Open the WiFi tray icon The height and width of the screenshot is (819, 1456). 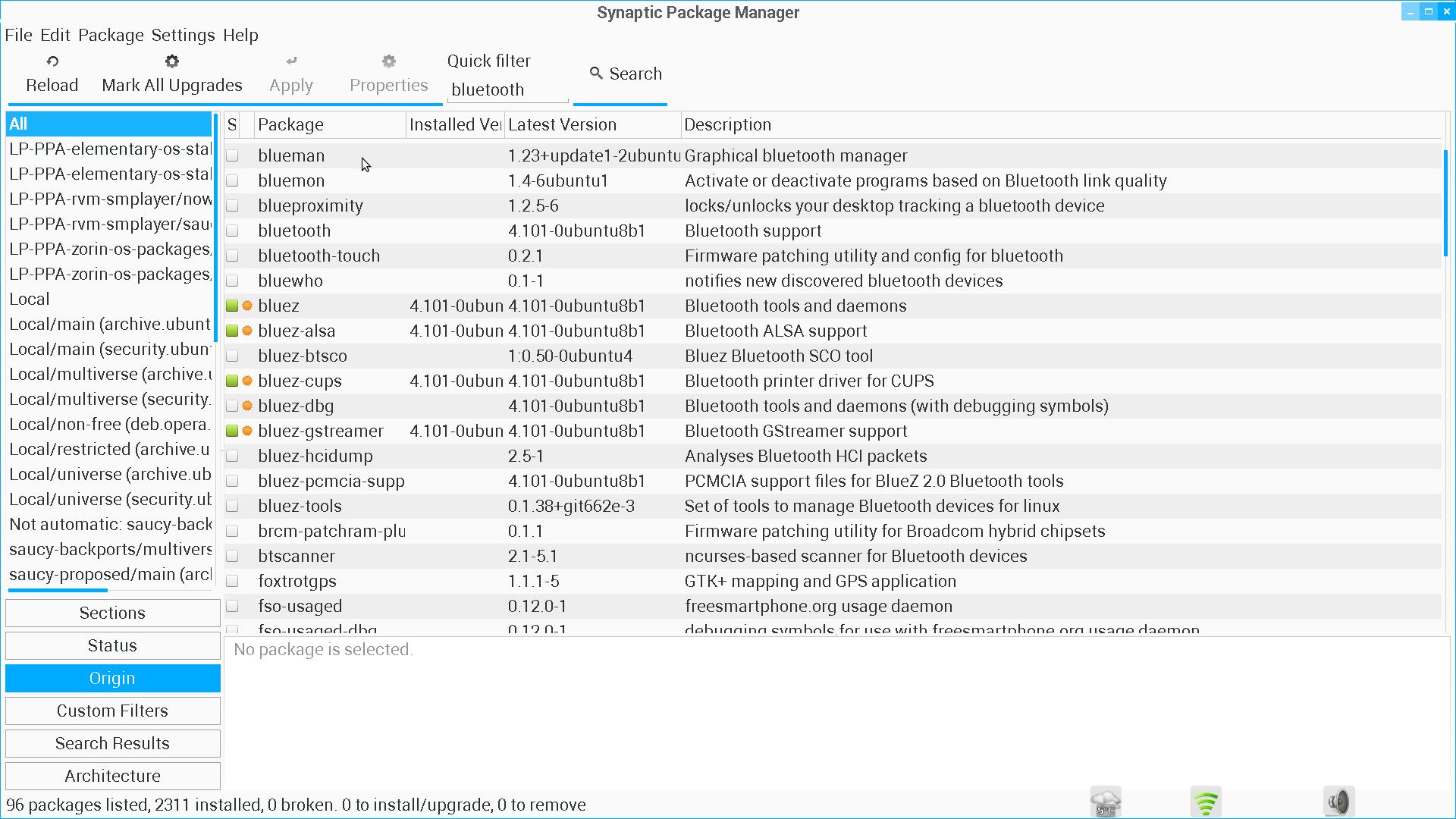tap(1206, 802)
